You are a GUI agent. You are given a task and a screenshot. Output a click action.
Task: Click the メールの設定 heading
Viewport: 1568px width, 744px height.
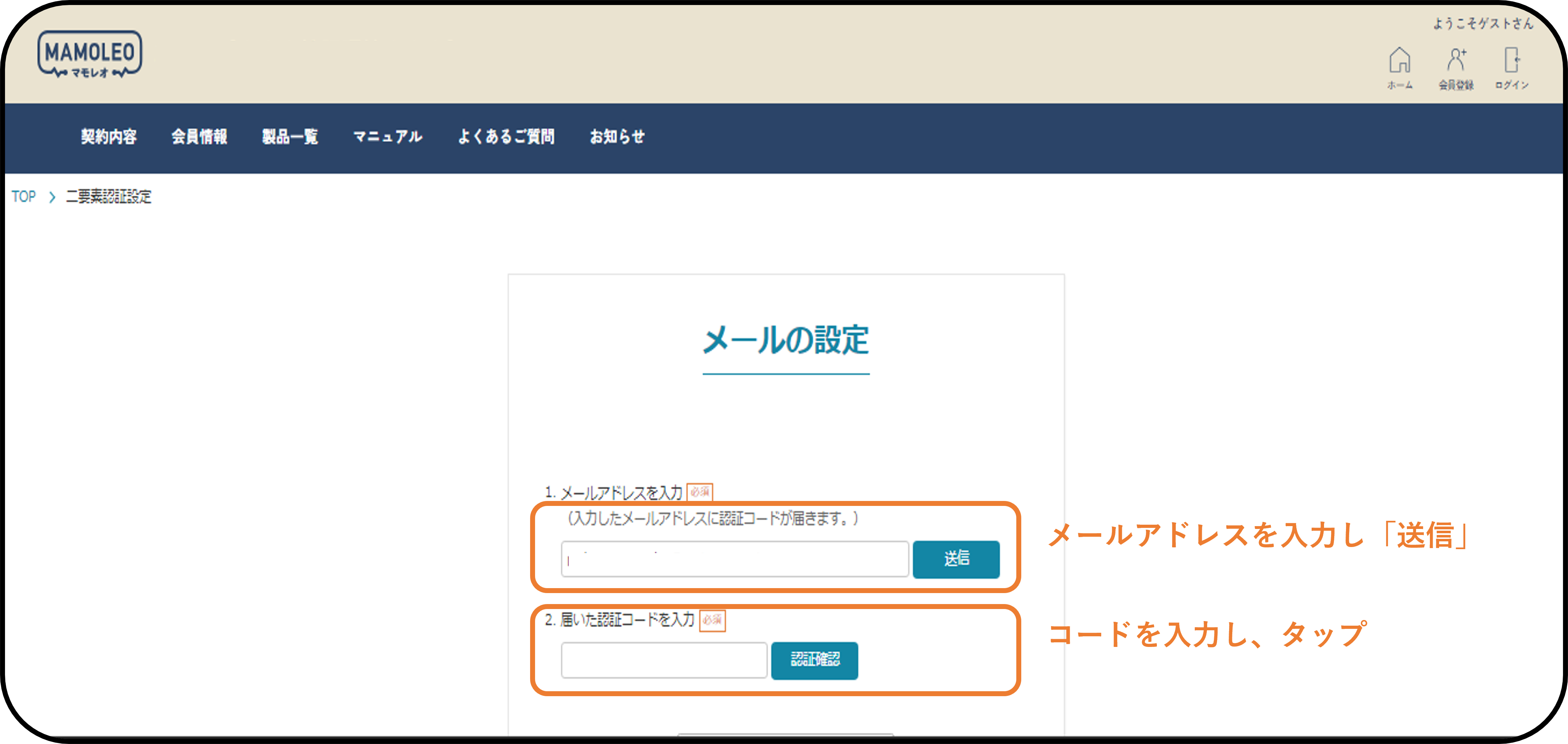pos(785,340)
